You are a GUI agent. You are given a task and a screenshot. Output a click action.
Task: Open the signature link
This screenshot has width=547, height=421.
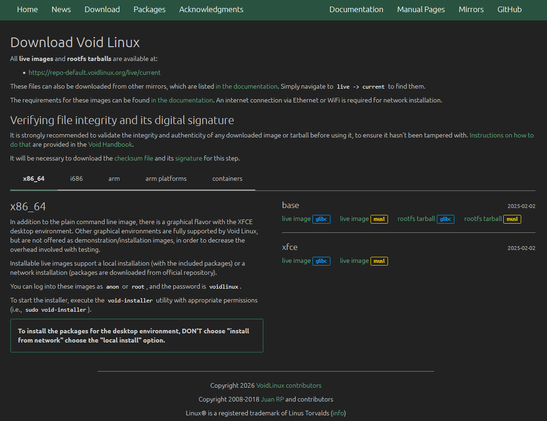188,158
